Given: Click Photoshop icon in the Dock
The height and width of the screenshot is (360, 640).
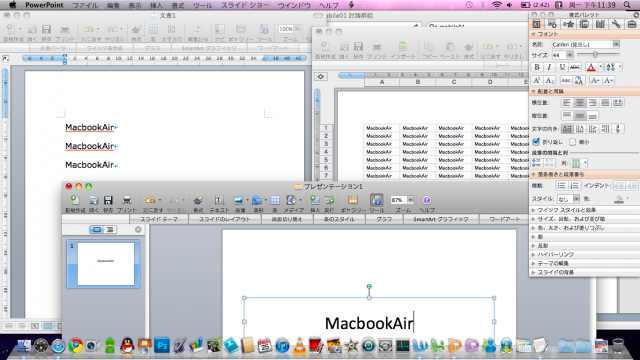Looking at the screenshot, I should (x=162, y=346).
